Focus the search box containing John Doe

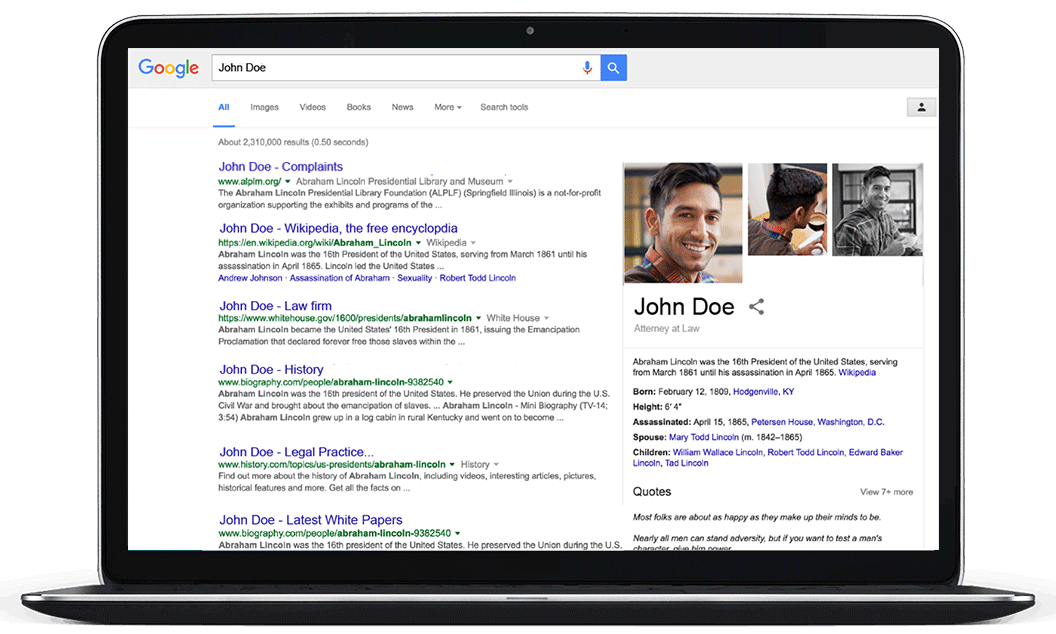coord(406,67)
